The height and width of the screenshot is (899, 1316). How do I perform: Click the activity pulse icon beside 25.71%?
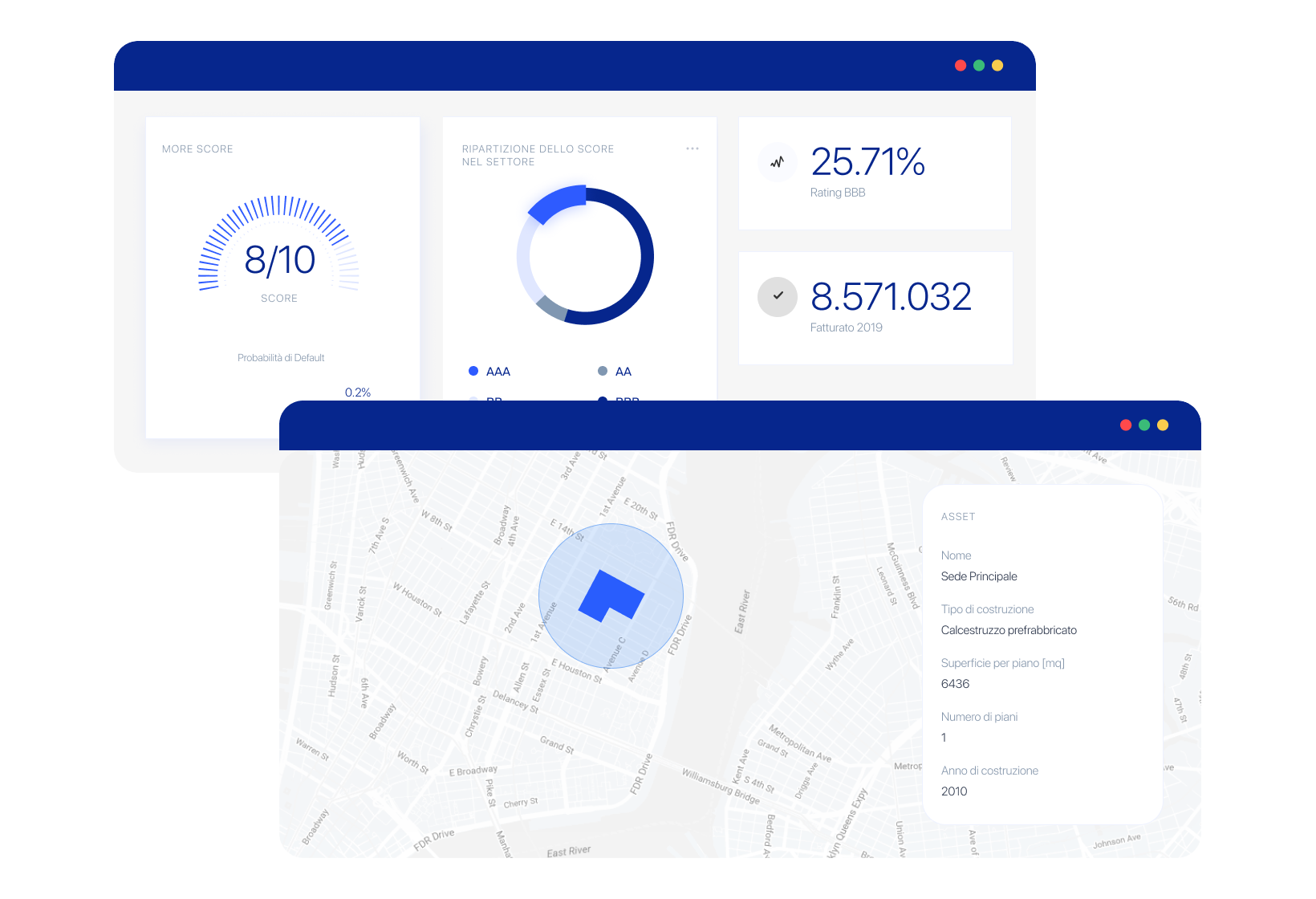coord(777,162)
